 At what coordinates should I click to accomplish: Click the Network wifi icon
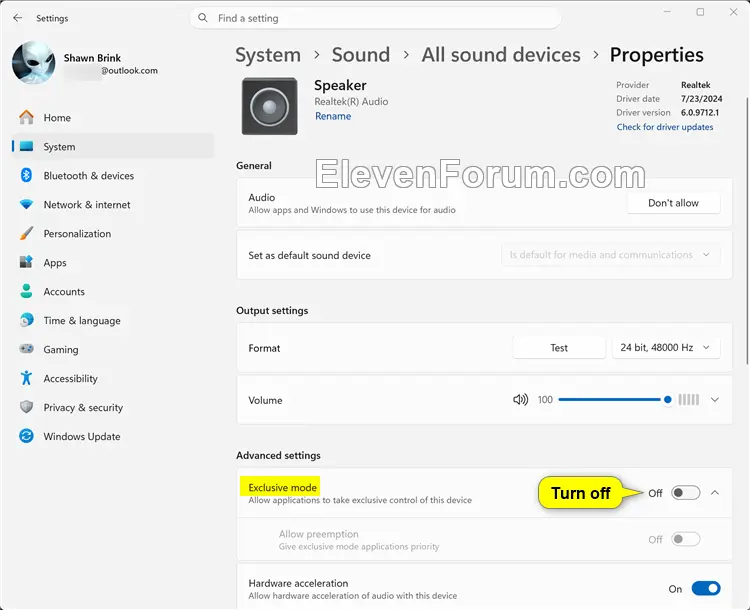tap(26, 204)
